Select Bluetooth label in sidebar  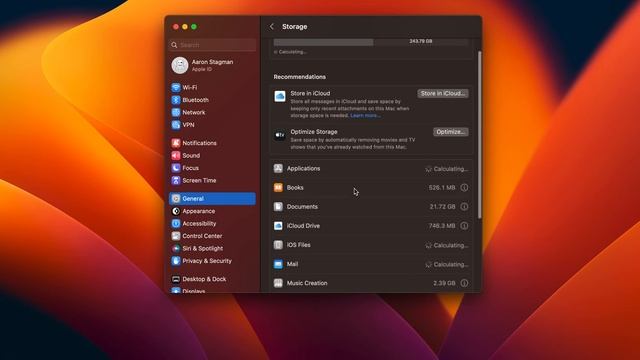click(x=196, y=100)
